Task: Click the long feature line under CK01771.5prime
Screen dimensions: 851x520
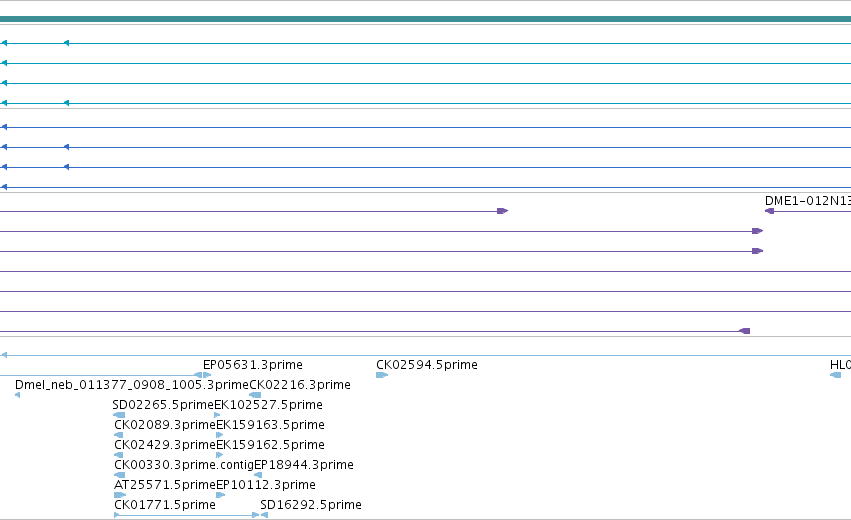Action: click(x=186, y=515)
